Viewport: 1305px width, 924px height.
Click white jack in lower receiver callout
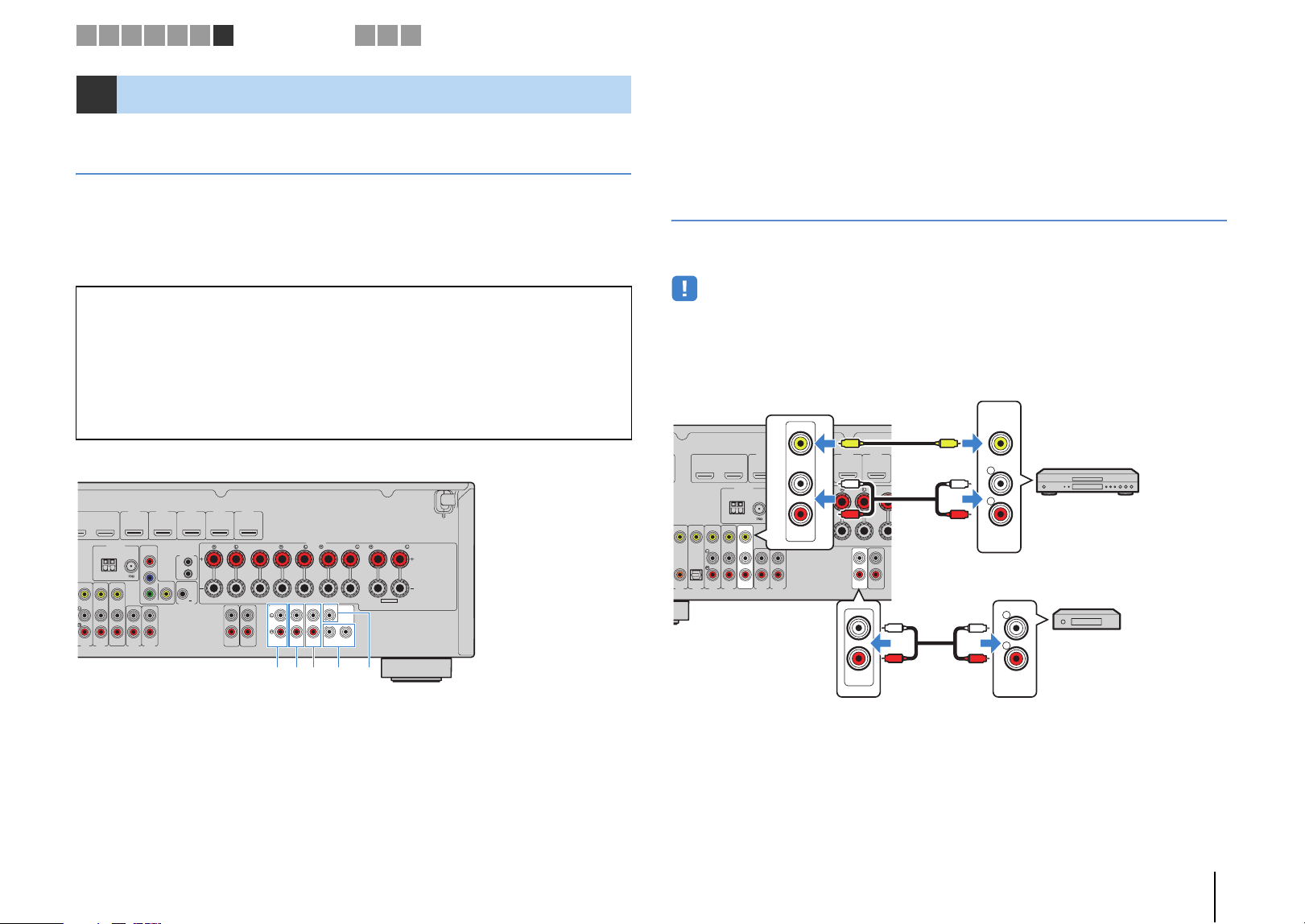pyautogui.click(x=859, y=627)
